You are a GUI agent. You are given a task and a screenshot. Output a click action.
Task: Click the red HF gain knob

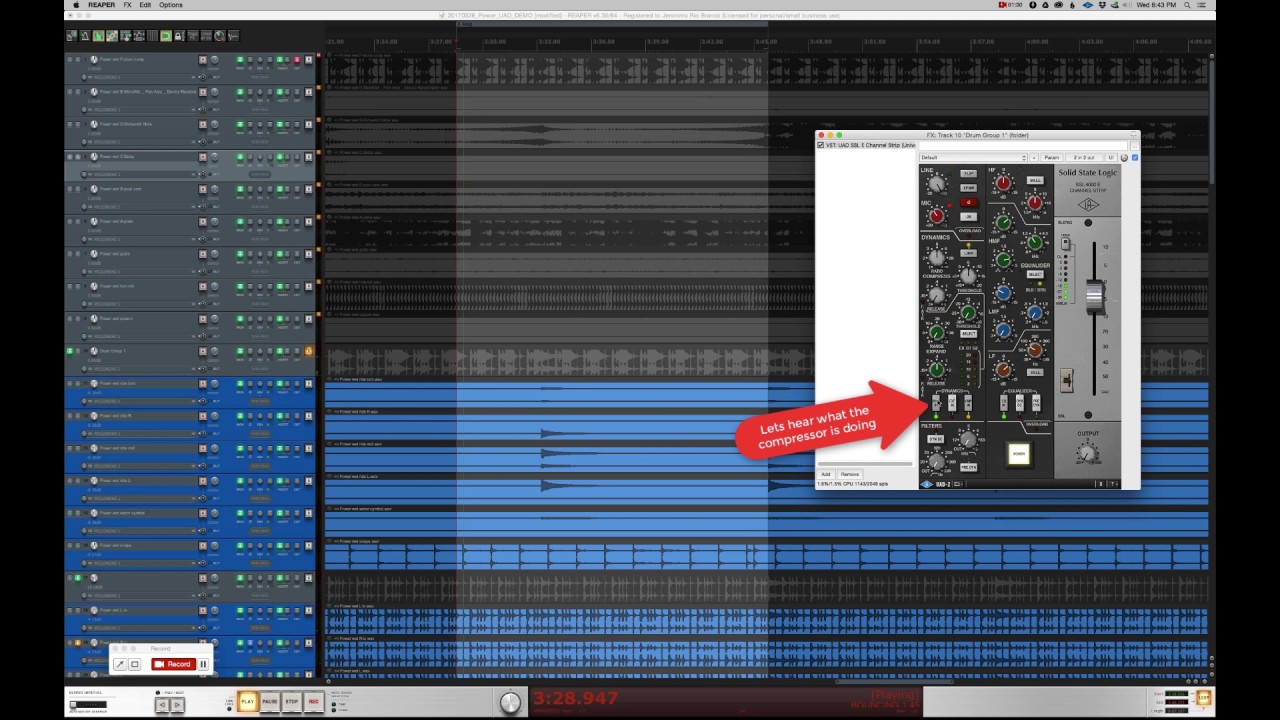1003,183
